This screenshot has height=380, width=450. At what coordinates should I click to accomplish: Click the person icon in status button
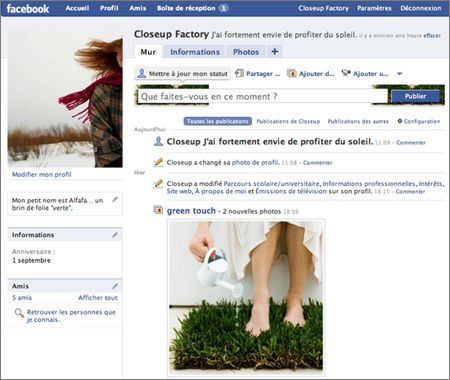[142, 73]
